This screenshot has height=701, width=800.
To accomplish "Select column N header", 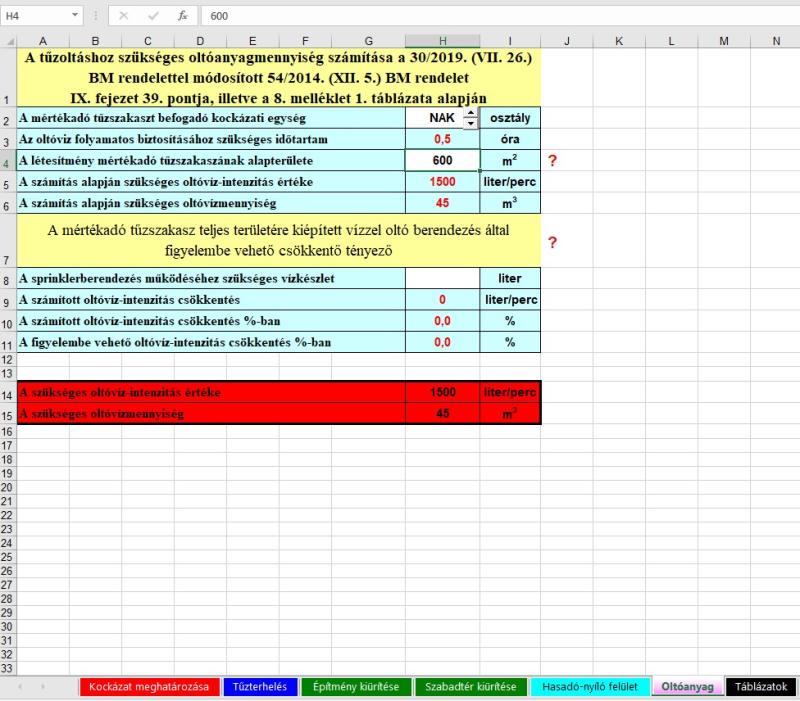I will (x=776, y=41).
